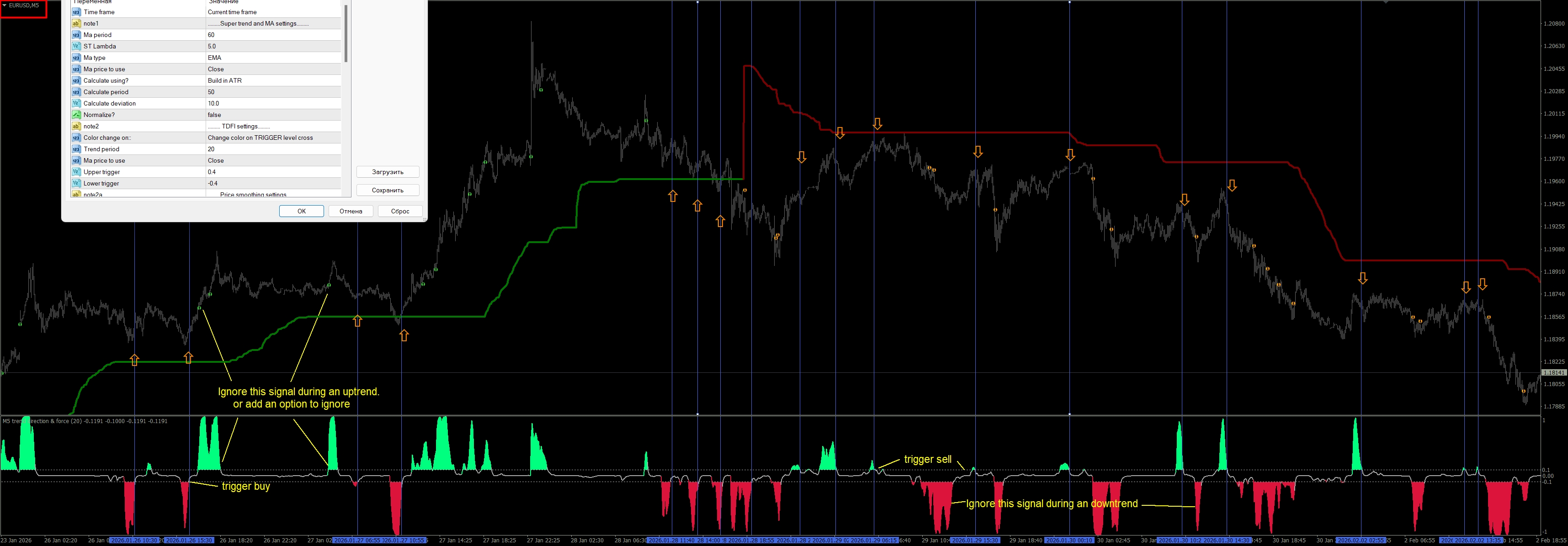Screen dimensions: 1568x546
Task: Click the double-type icon beside Upper trigger
Action: [x=76, y=172]
